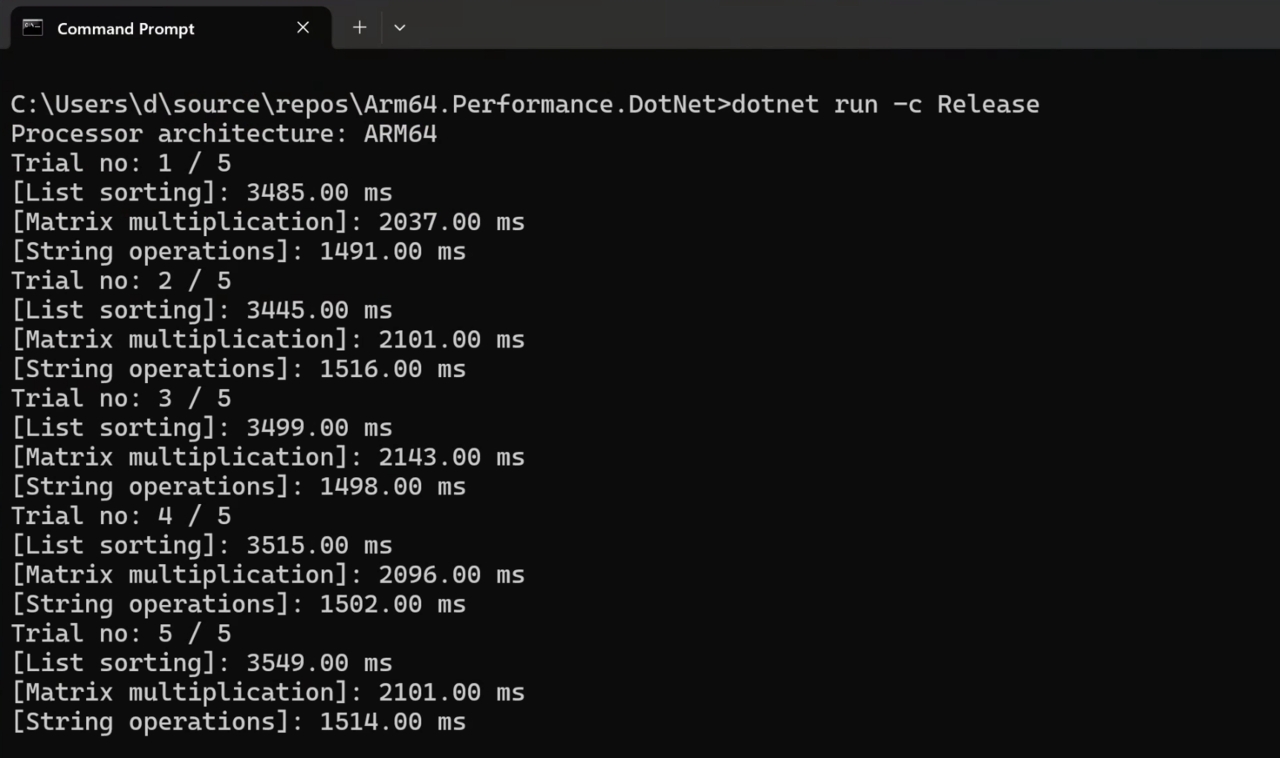Click the String operations 1514.00 ms result
This screenshot has width=1280, height=758.
point(239,721)
